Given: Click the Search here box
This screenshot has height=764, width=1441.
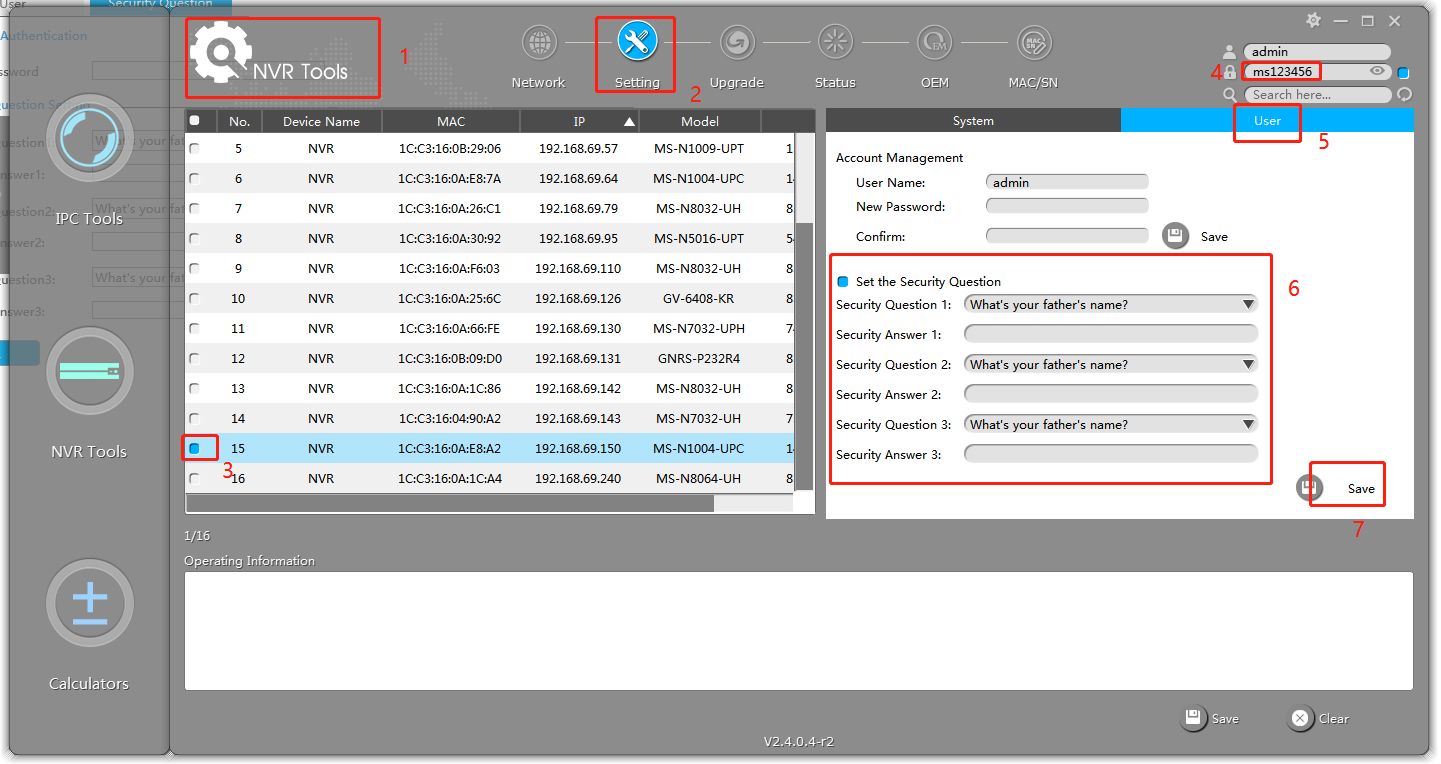Looking at the screenshot, I should pos(1318,95).
